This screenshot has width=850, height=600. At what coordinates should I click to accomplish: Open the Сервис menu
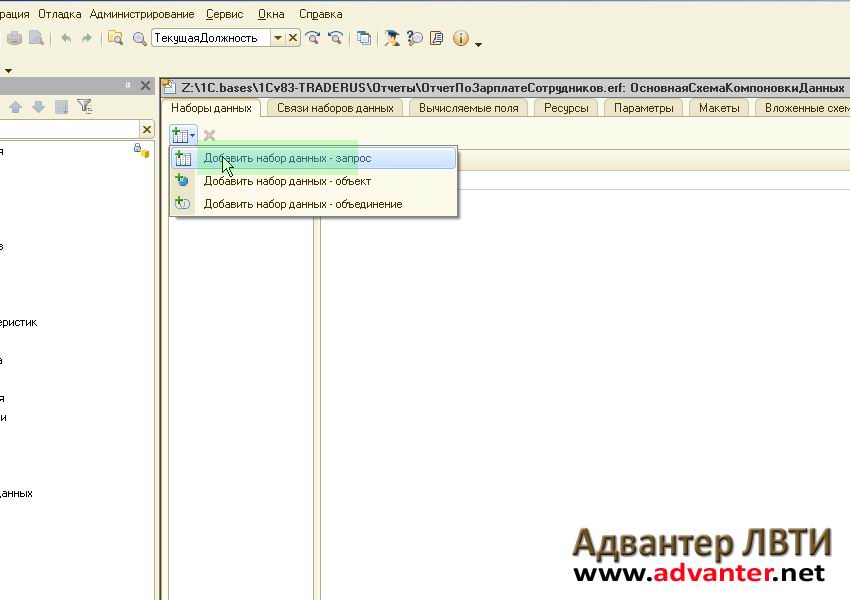click(224, 14)
